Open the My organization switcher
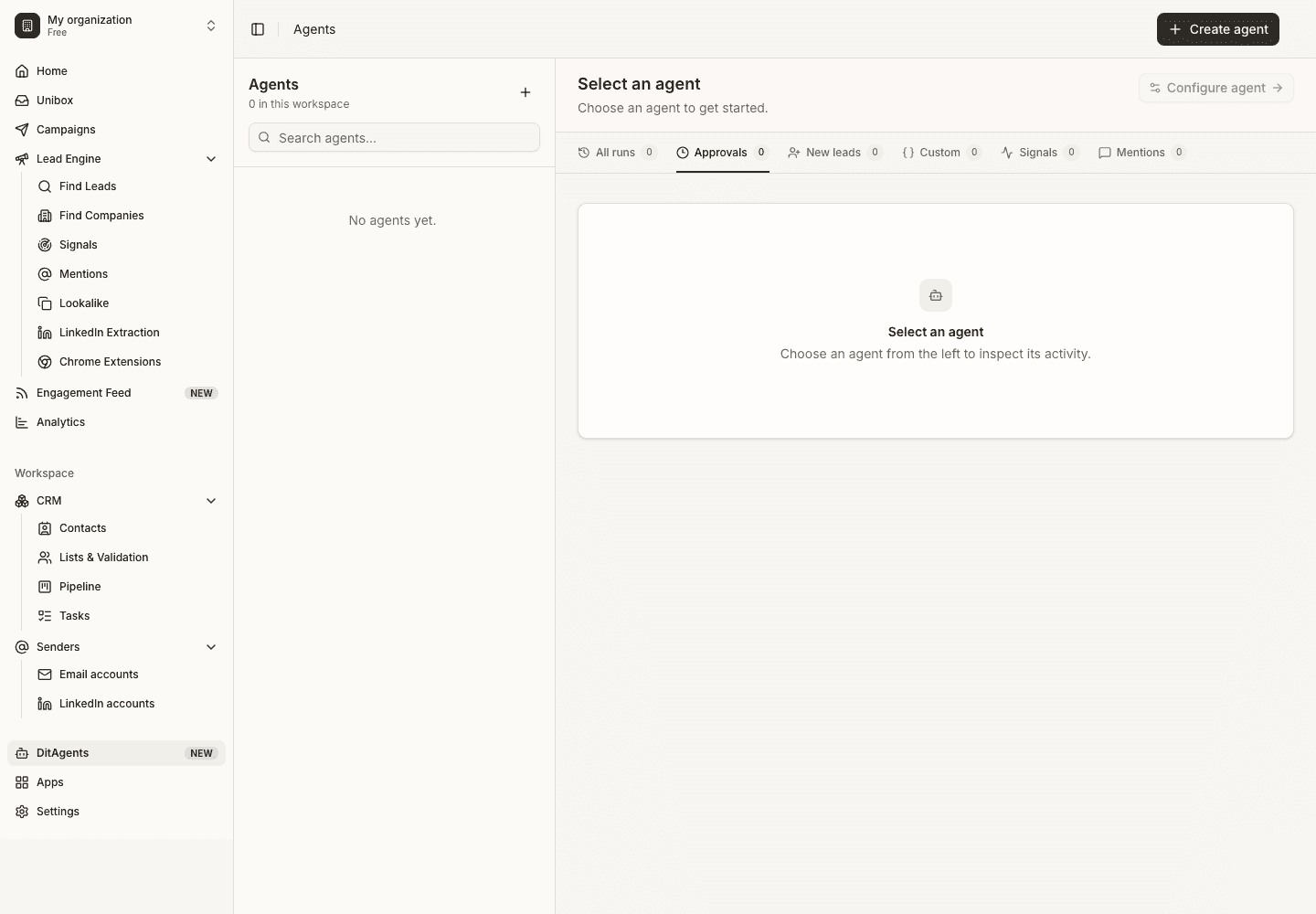1316x914 pixels. coord(116,26)
